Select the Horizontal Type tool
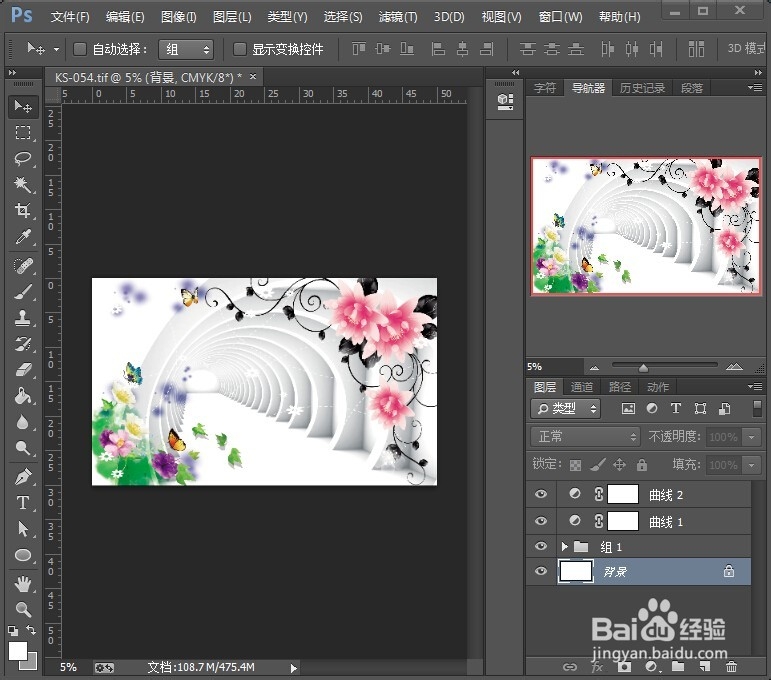 tap(23, 503)
